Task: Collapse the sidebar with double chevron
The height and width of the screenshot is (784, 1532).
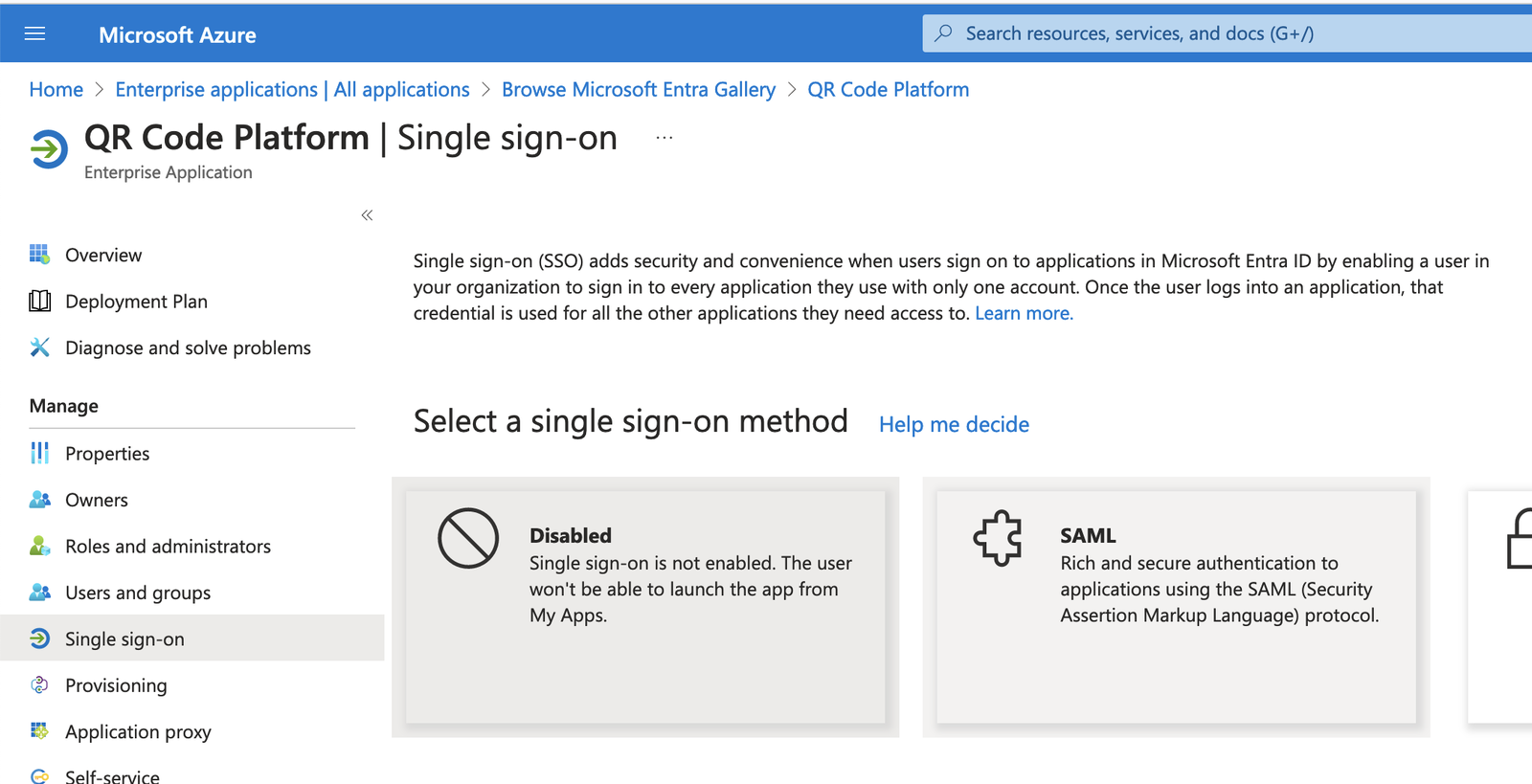Action: click(x=367, y=215)
